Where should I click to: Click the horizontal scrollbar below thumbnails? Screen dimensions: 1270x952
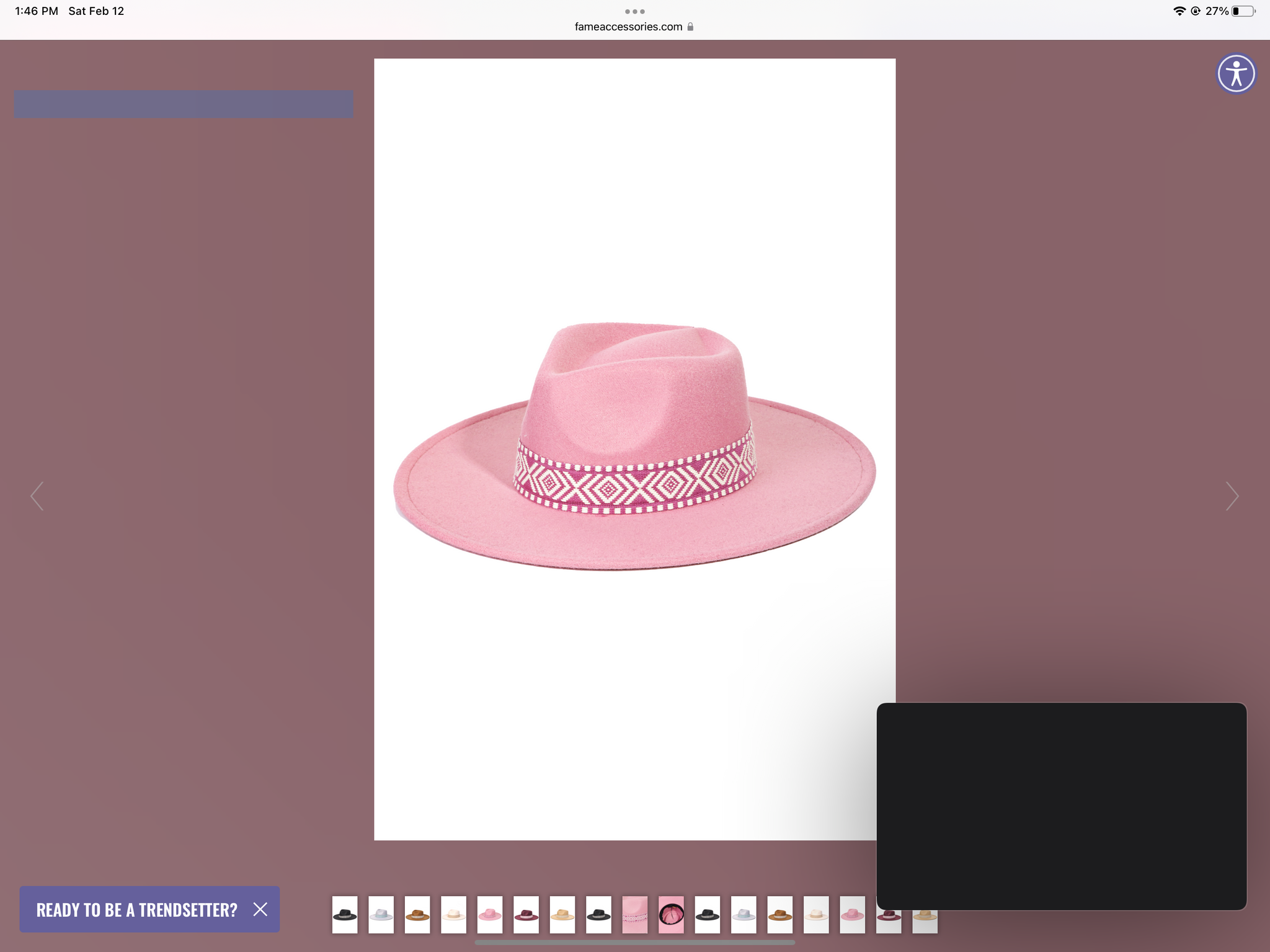(x=634, y=942)
